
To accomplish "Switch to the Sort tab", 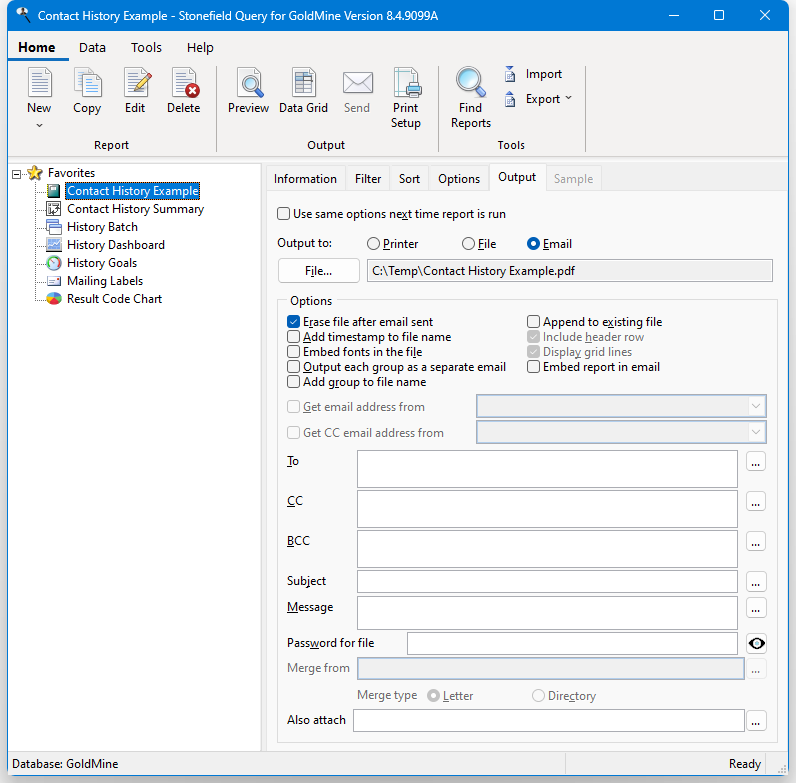I will pos(409,179).
